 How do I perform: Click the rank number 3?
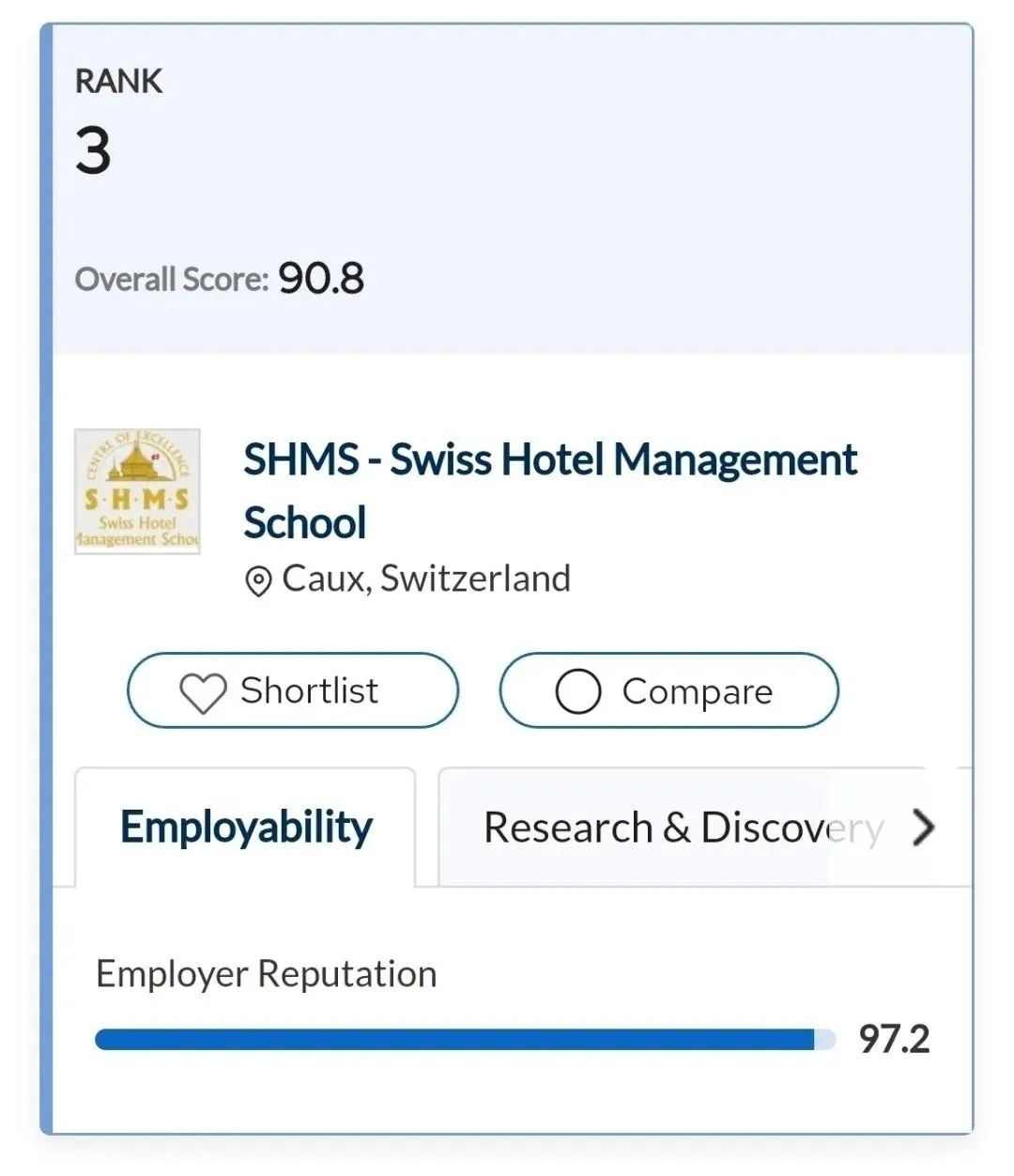(x=93, y=151)
